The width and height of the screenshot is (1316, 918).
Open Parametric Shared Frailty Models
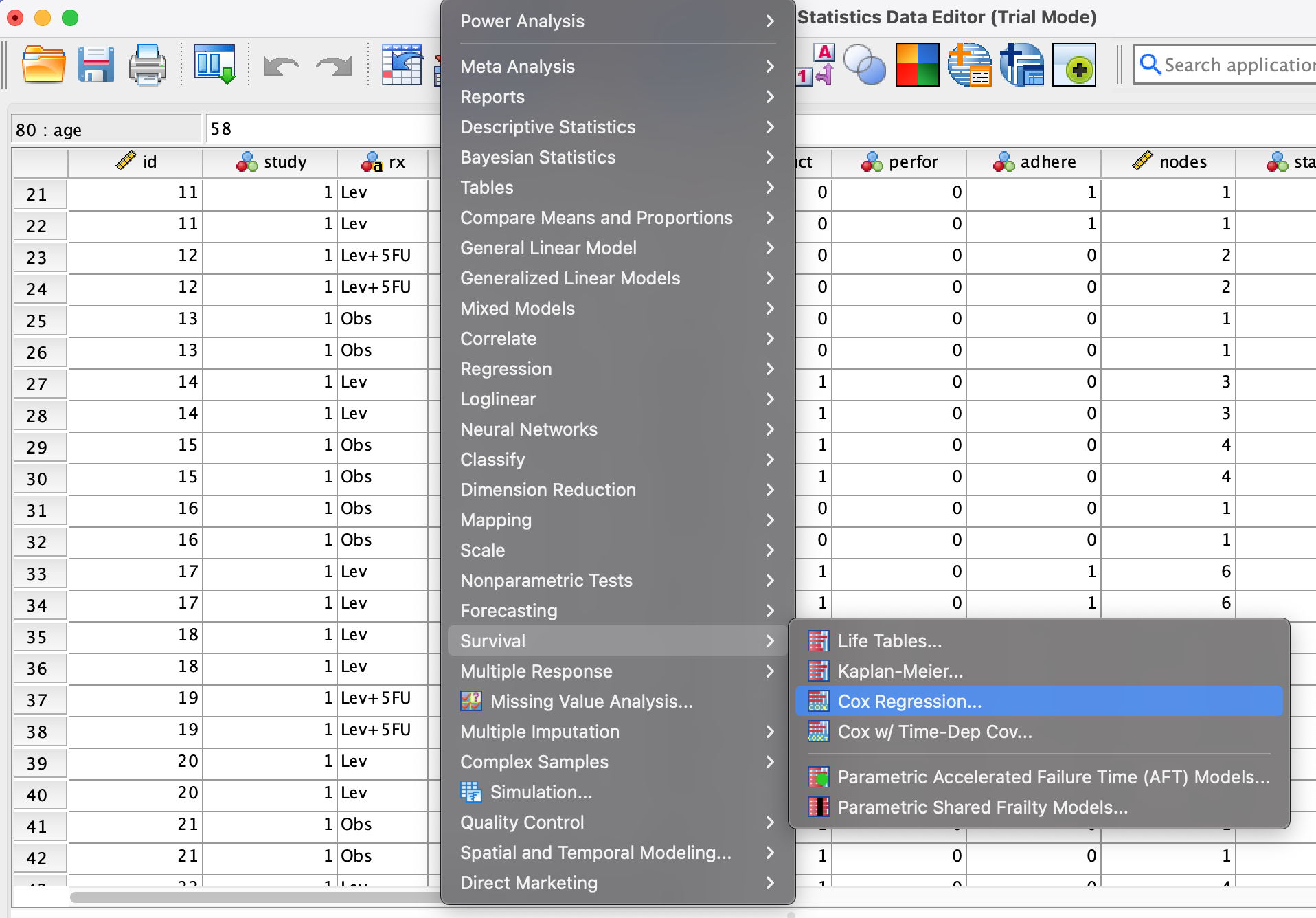[982, 807]
